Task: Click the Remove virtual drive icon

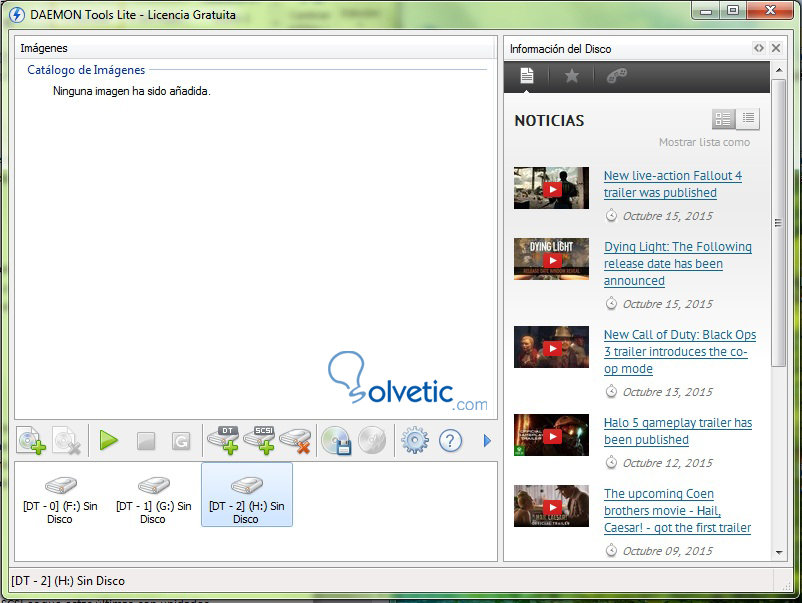Action: [295, 440]
